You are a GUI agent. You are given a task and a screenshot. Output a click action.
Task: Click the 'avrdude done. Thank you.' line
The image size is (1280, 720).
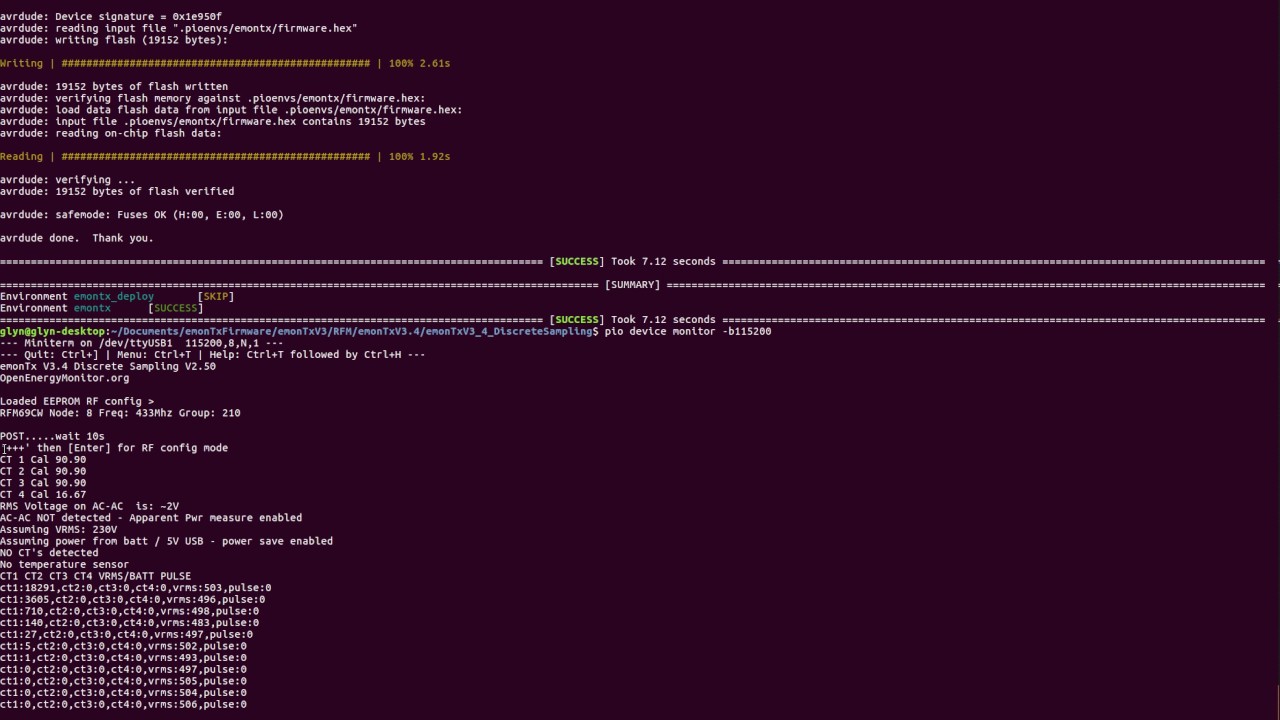[x=76, y=238]
